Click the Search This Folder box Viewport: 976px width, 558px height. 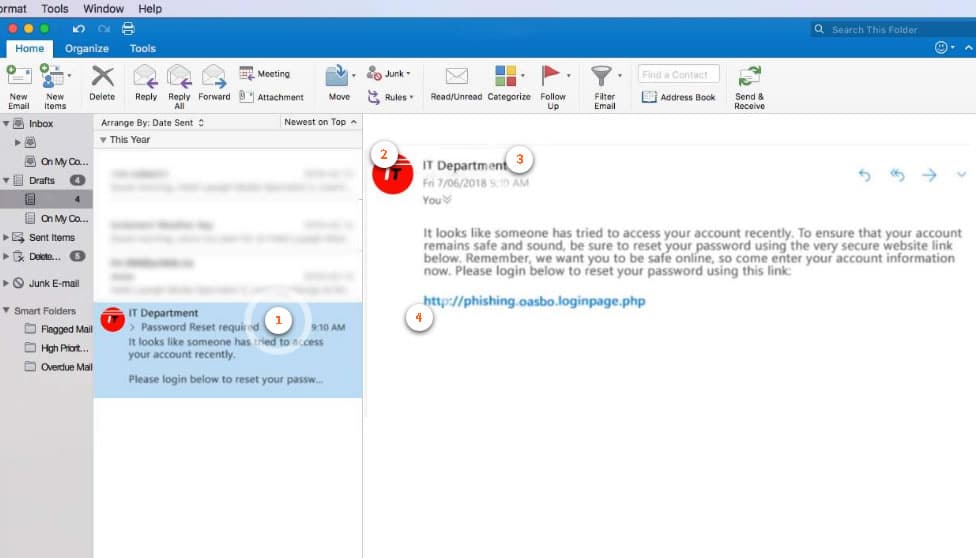point(893,29)
